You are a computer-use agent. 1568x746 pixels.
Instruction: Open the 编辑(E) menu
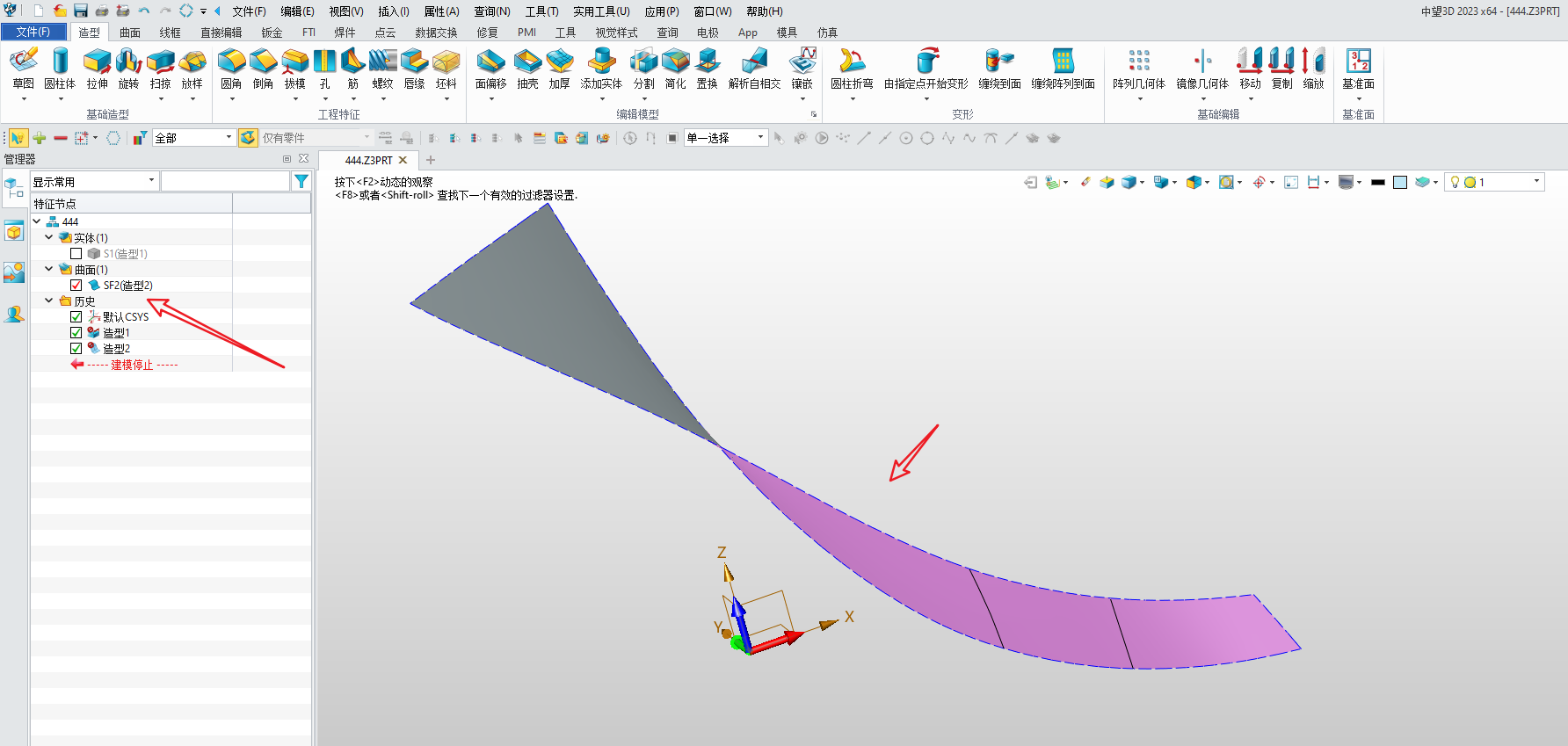pos(297,11)
